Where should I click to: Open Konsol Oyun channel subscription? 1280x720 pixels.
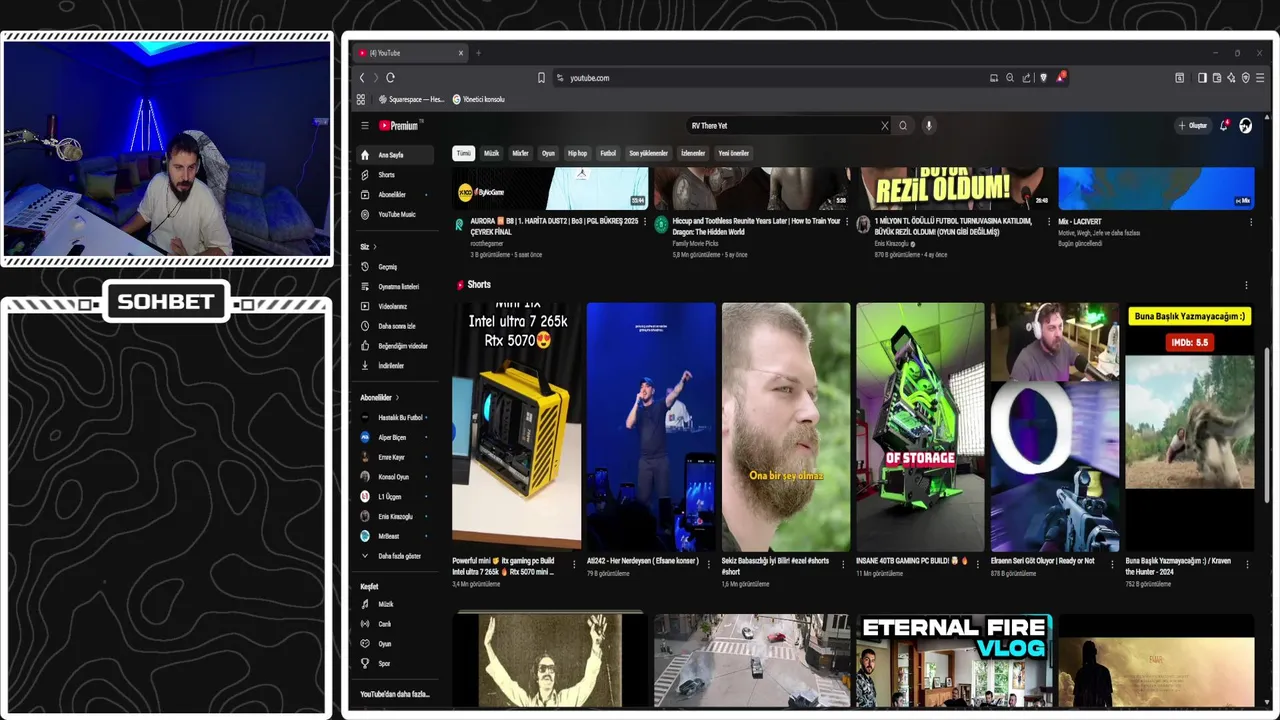point(393,477)
